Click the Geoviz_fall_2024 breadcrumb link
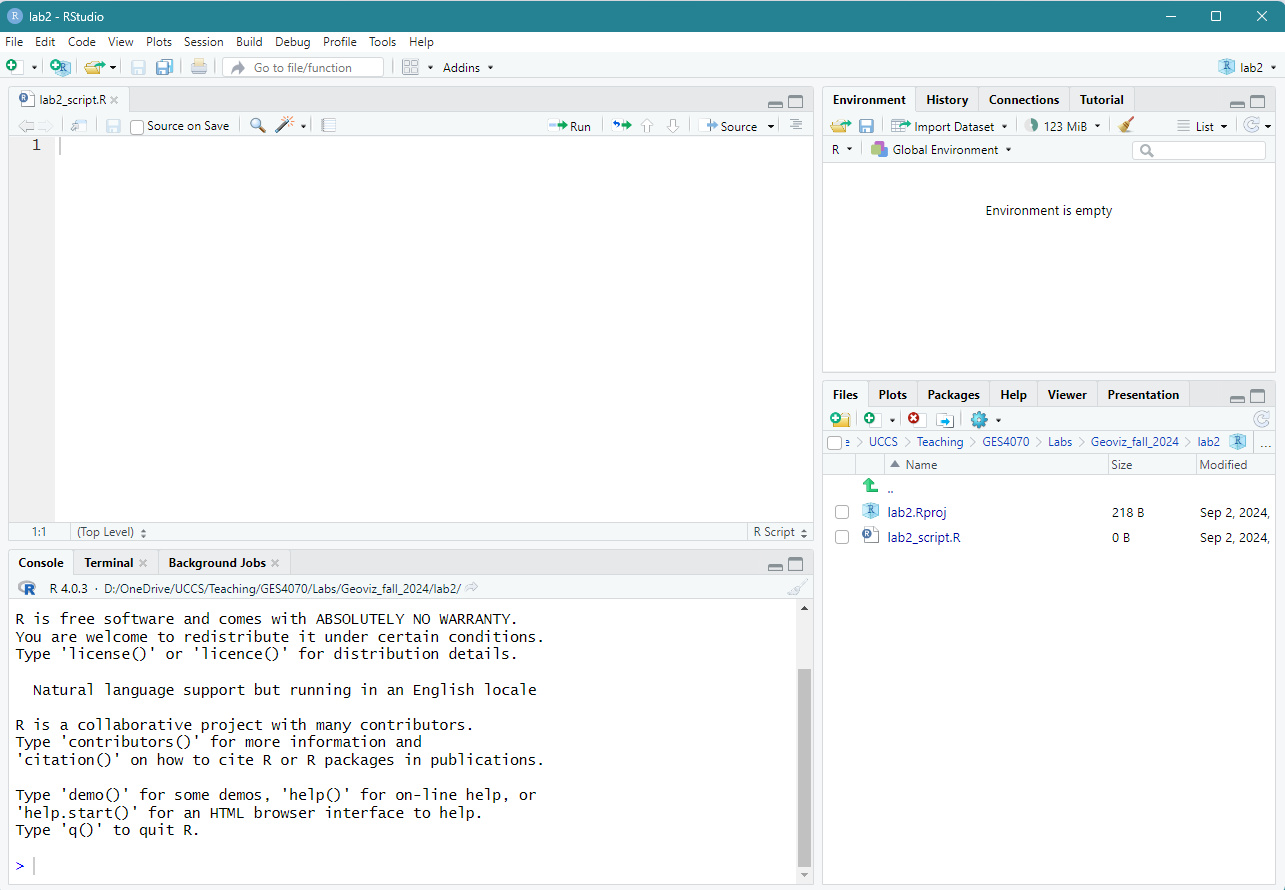The height and width of the screenshot is (890, 1285). [1134, 442]
